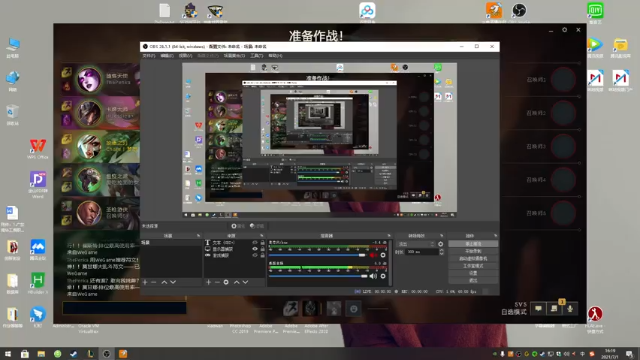Image resolution: width=640 pixels, height=360 pixels.
Task: Open Windows Start button on taskbar
Action: pyautogui.click(x=8, y=354)
